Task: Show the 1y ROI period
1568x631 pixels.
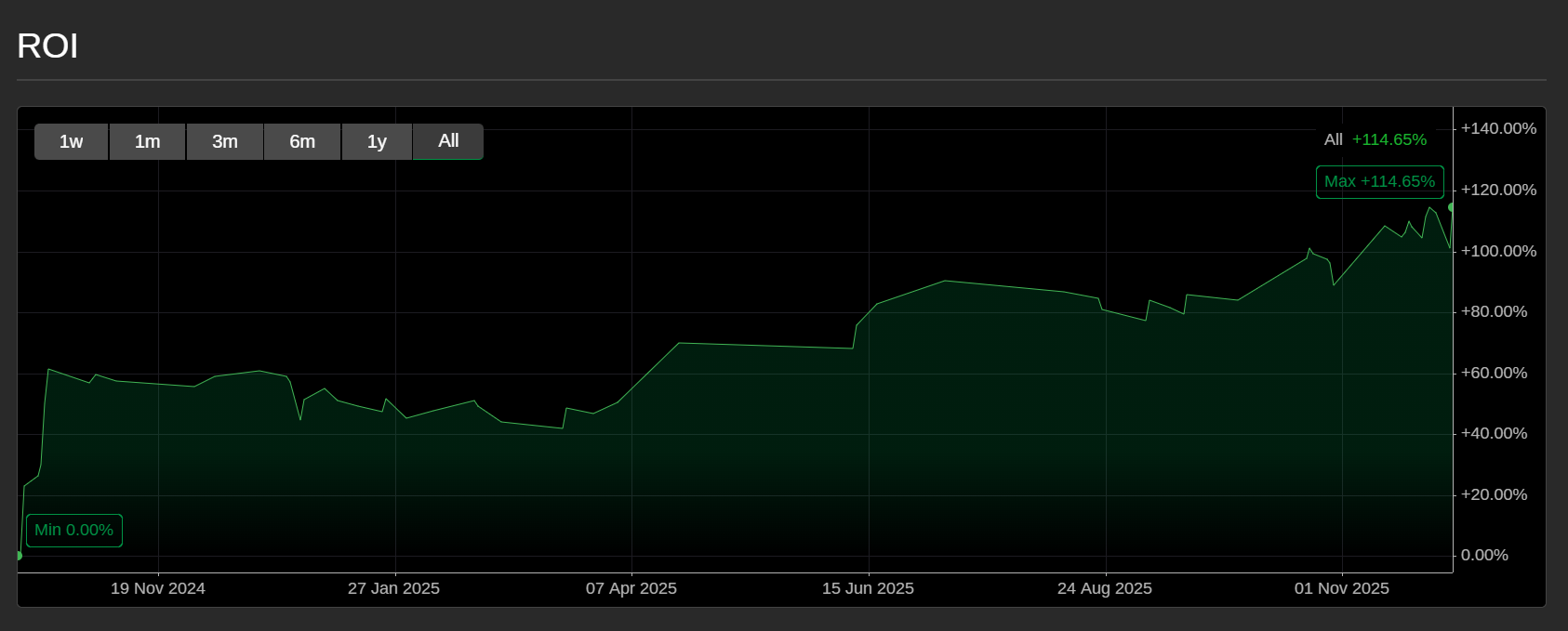Action: point(377,141)
